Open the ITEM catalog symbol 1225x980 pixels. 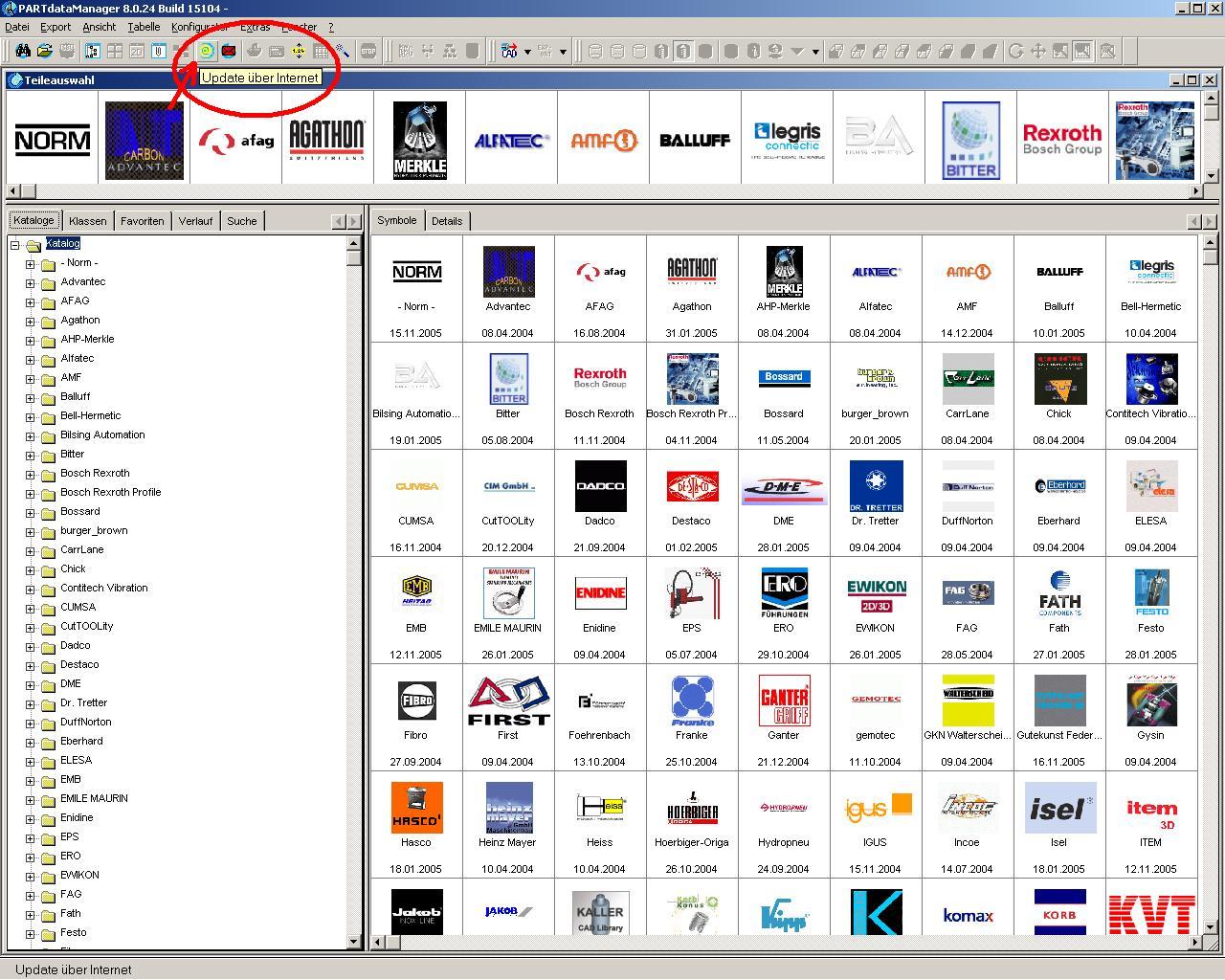click(1151, 813)
